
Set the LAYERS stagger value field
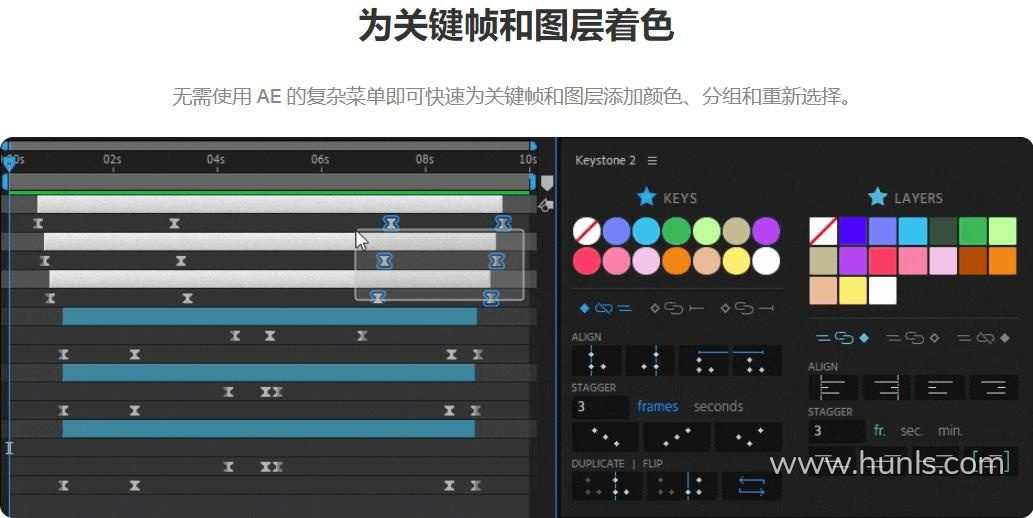(836, 431)
